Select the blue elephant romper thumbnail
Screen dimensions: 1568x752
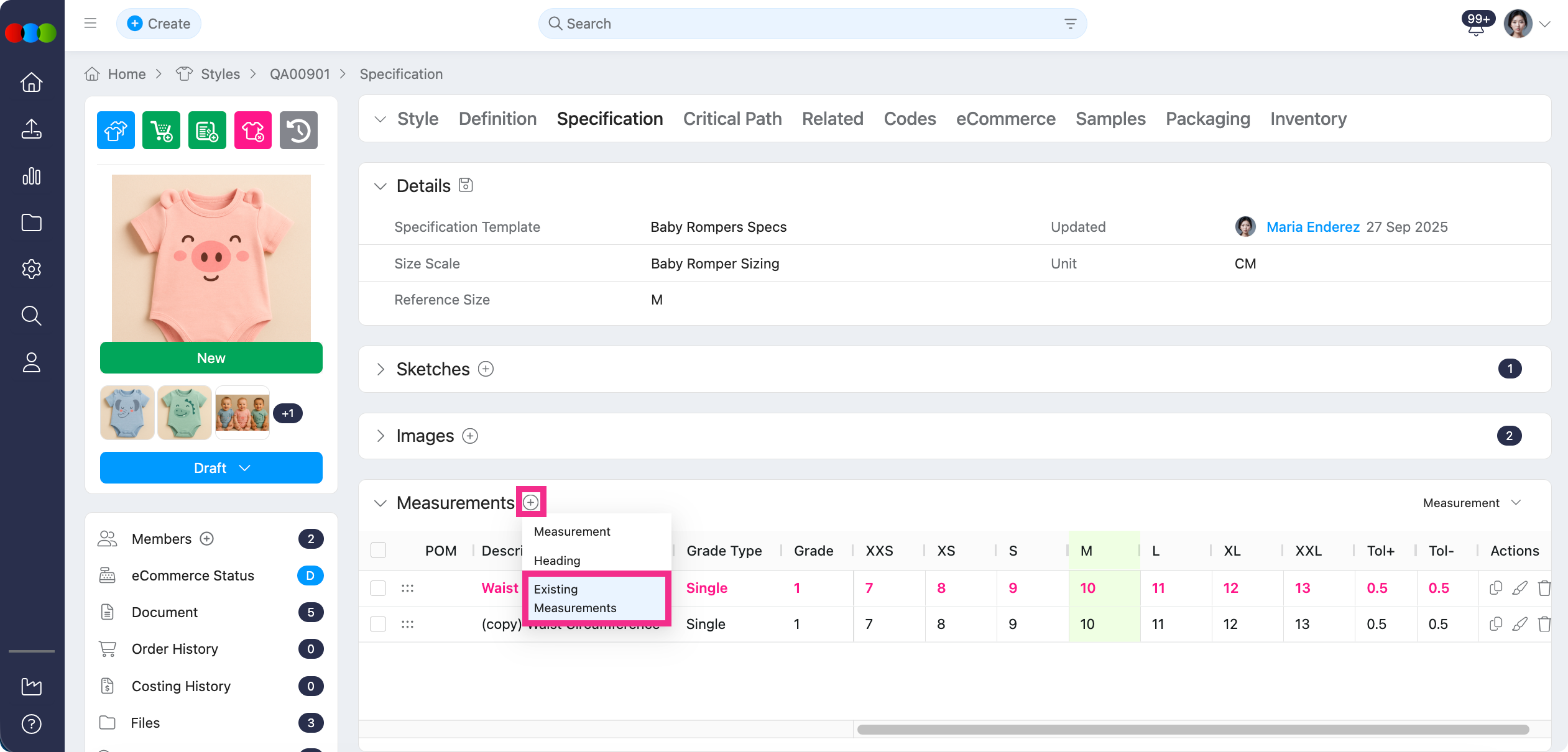coord(127,413)
